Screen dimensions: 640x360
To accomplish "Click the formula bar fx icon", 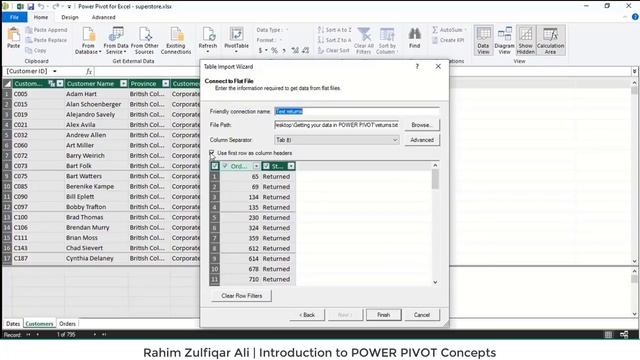I will [89, 71].
